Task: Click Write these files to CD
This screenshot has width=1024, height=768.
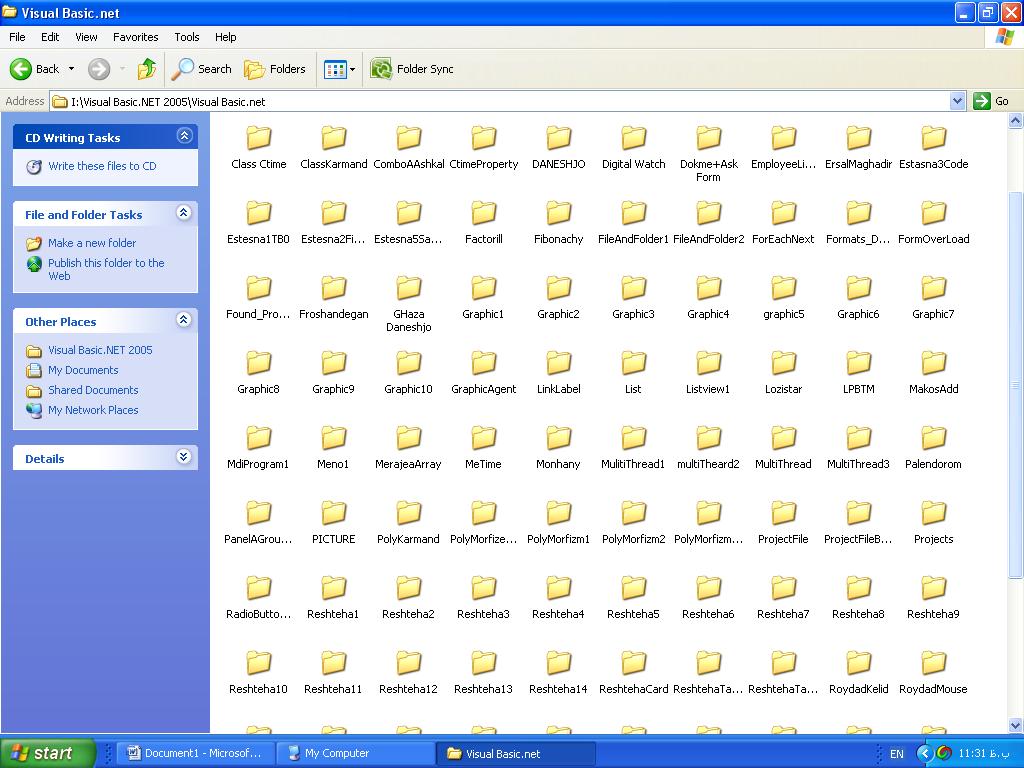Action: point(102,166)
